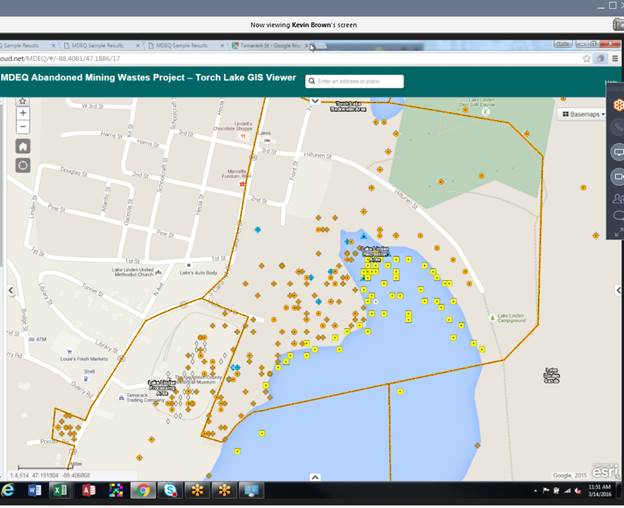624x508 pixels.
Task: Click the Douglas St street label
Action: (74, 171)
